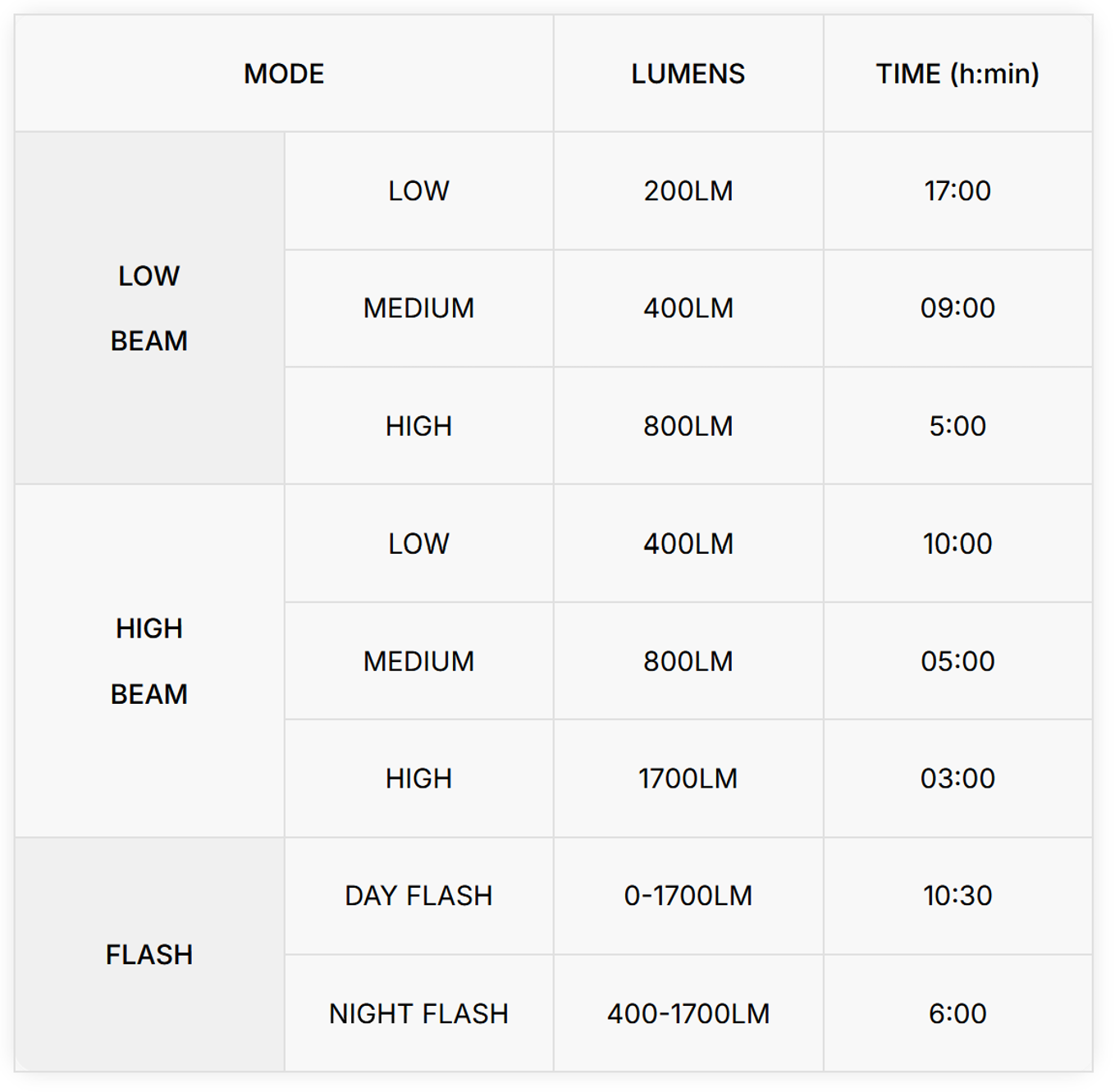Select the 6:00 time cell
The width and height of the screenshot is (1115, 1092).
tap(957, 1014)
